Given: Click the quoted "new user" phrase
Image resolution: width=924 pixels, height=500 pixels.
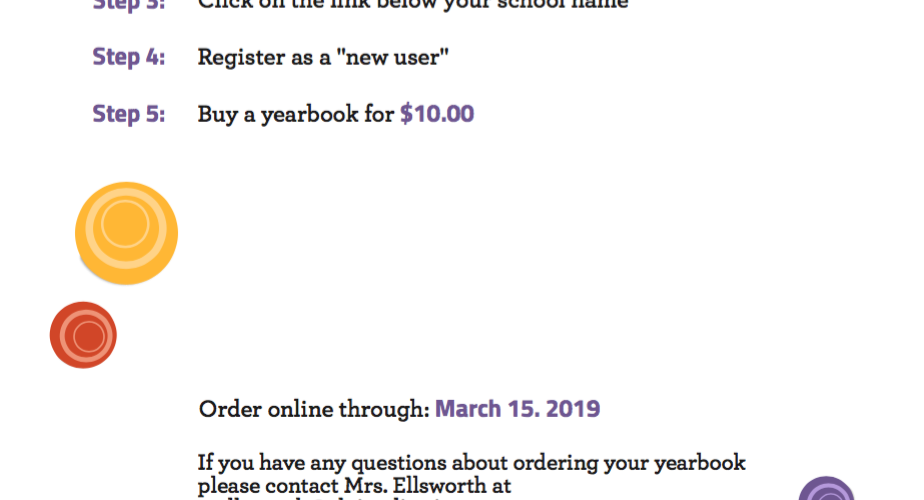Looking at the screenshot, I should point(392,57).
